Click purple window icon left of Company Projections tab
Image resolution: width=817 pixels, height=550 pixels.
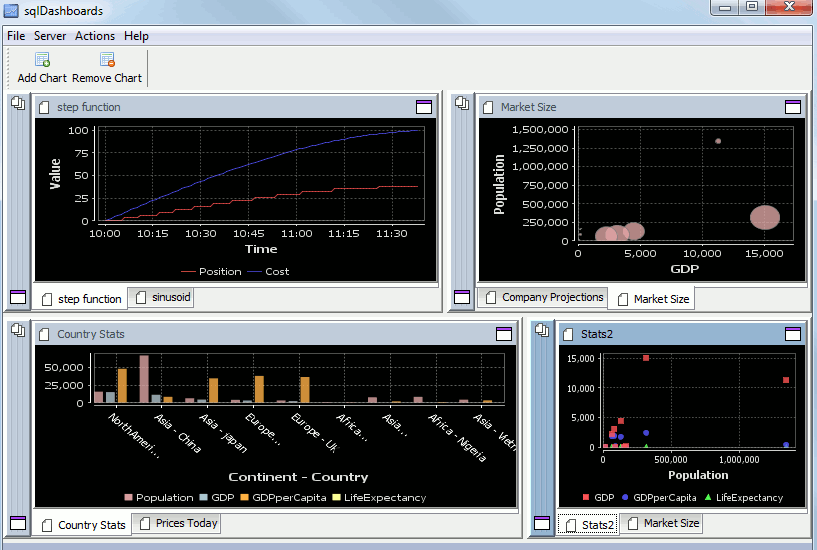click(462, 297)
